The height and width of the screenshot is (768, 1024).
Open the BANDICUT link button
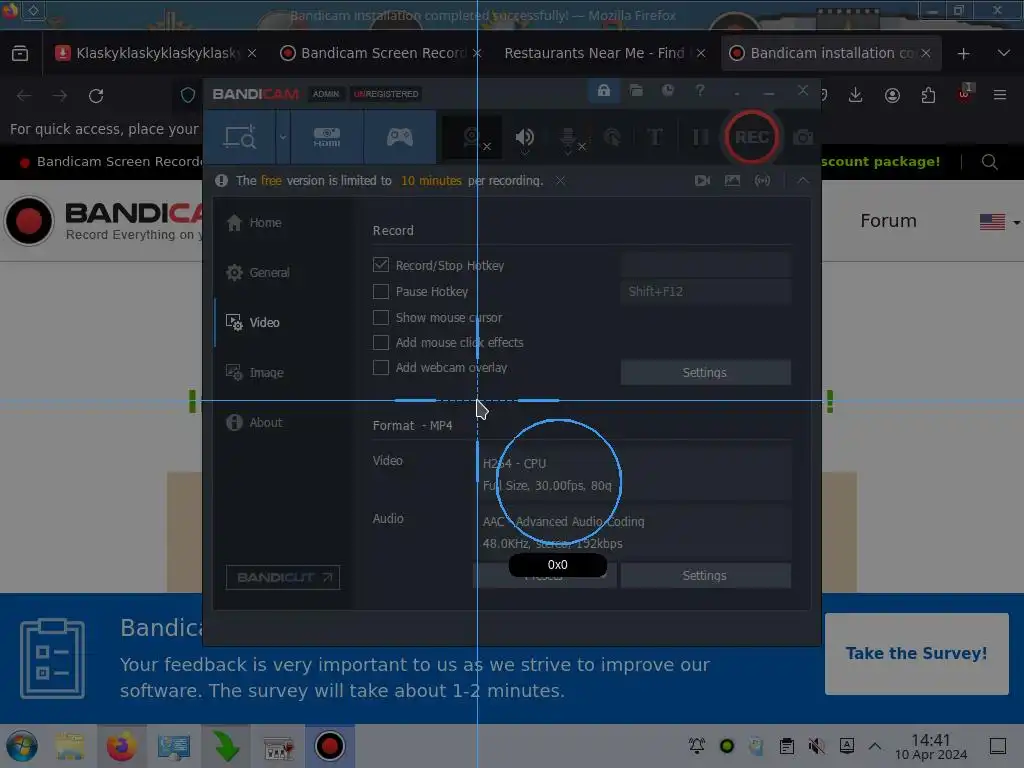283,577
